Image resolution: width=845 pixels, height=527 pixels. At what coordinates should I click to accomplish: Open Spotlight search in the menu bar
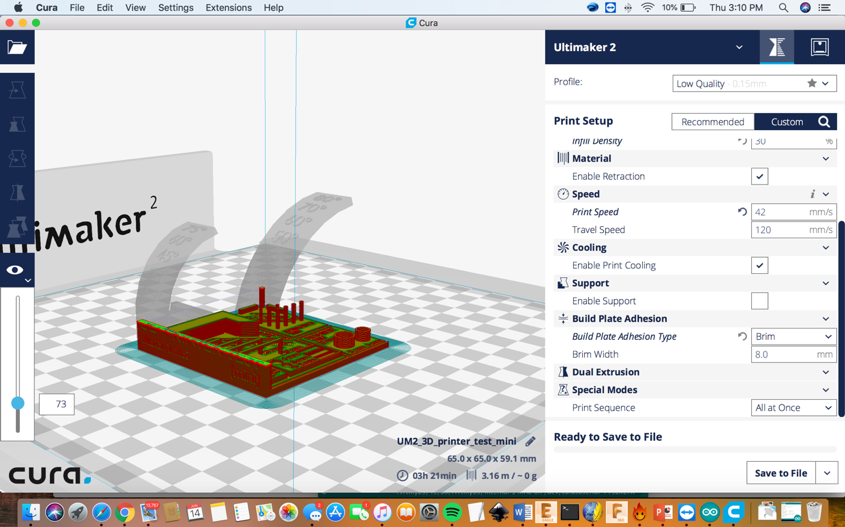coord(784,8)
